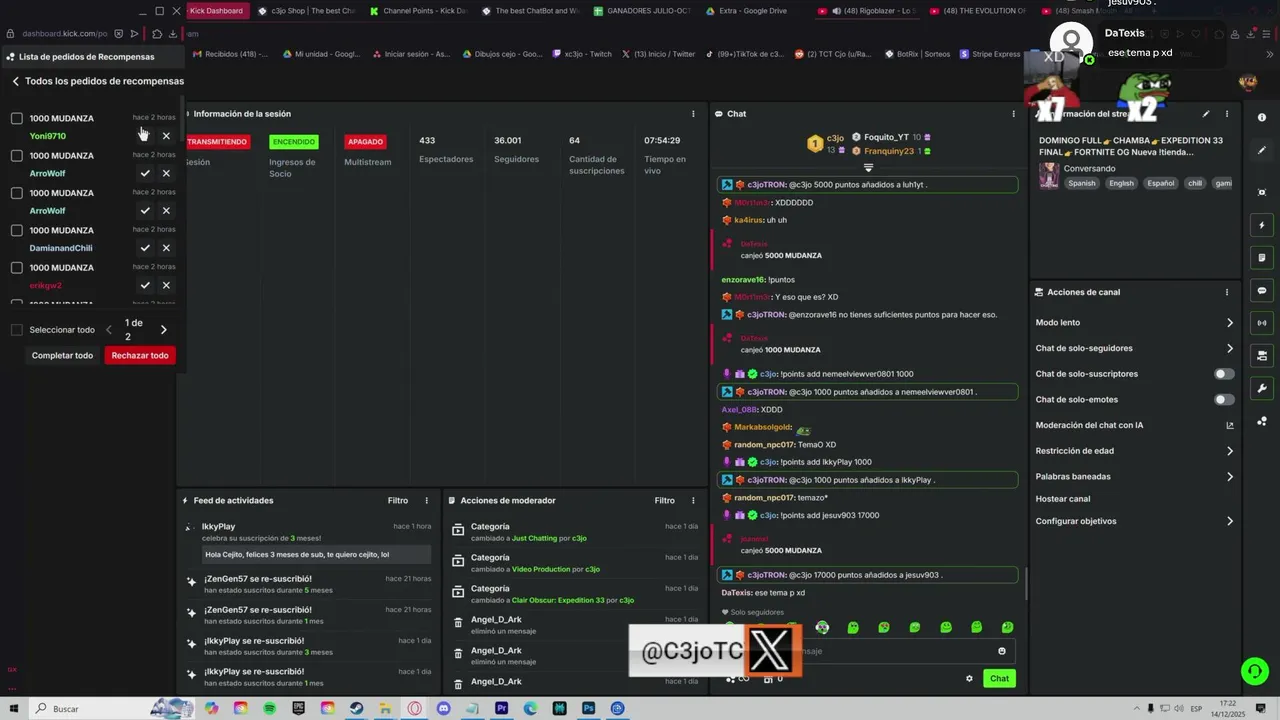Reject DamianandChili's reward request
The image size is (1280, 720).
pos(166,248)
